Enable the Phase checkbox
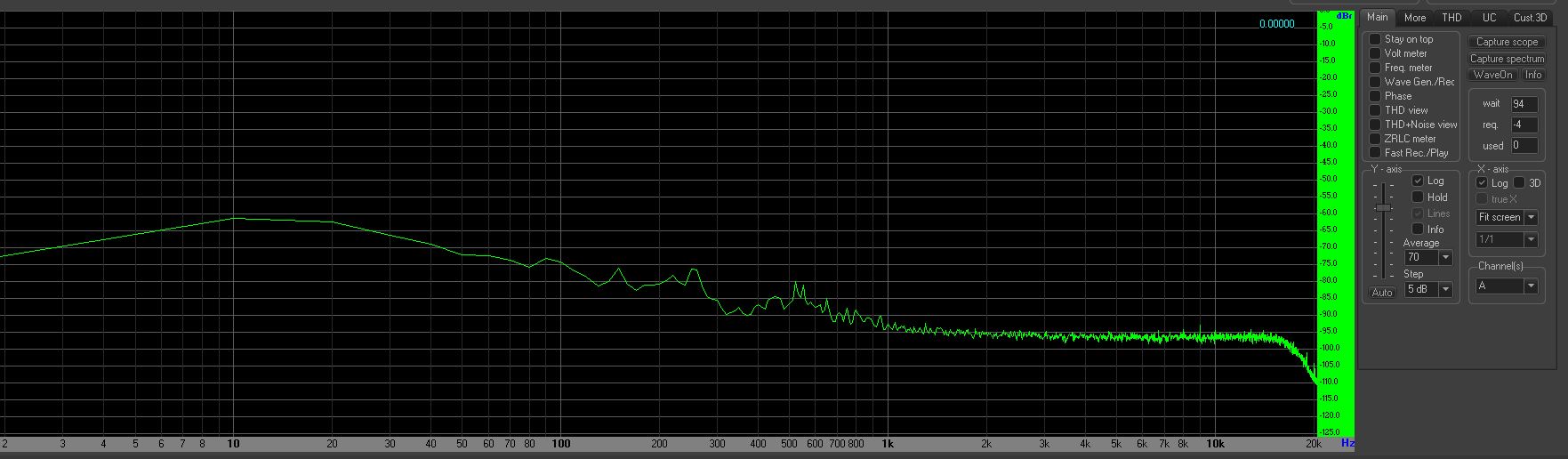 coord(1375,96)
